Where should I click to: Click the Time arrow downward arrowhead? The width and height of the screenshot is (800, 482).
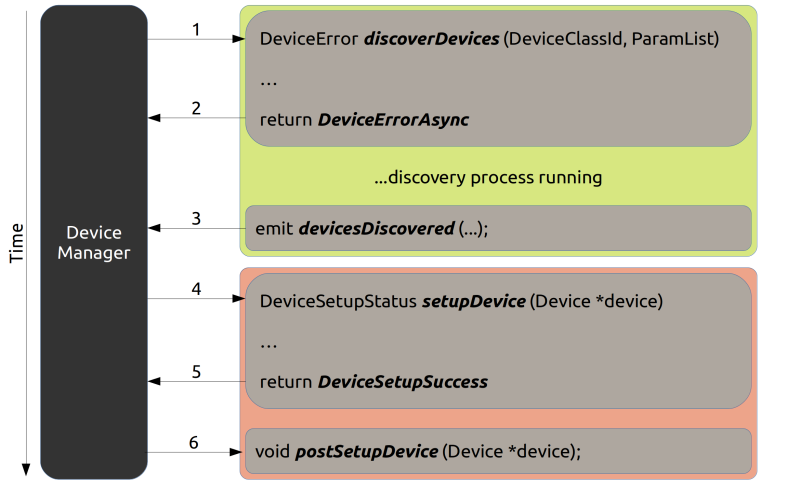(x=26, y=469)
